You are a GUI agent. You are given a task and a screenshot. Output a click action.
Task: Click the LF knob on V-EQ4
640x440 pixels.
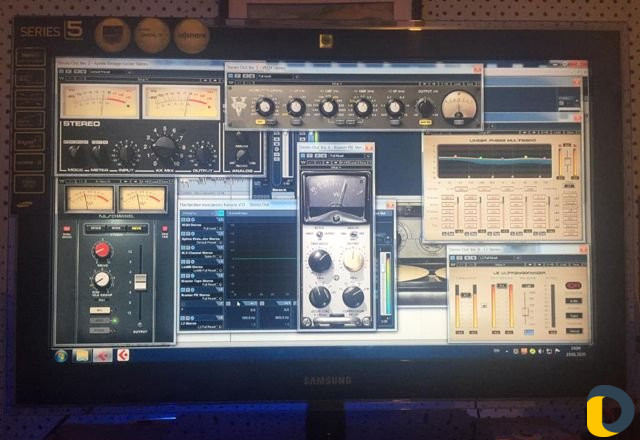296,108
